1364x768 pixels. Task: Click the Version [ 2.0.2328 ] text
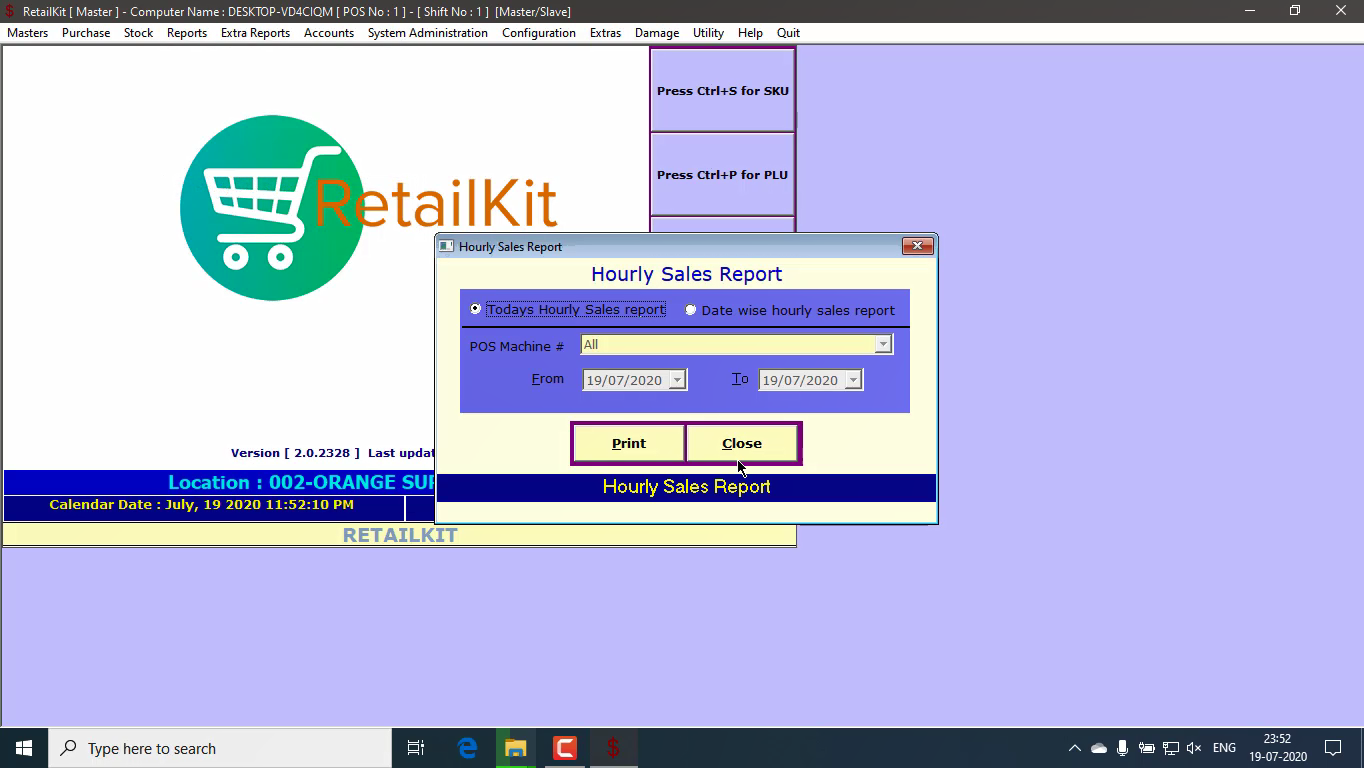(x=295, y=453)
